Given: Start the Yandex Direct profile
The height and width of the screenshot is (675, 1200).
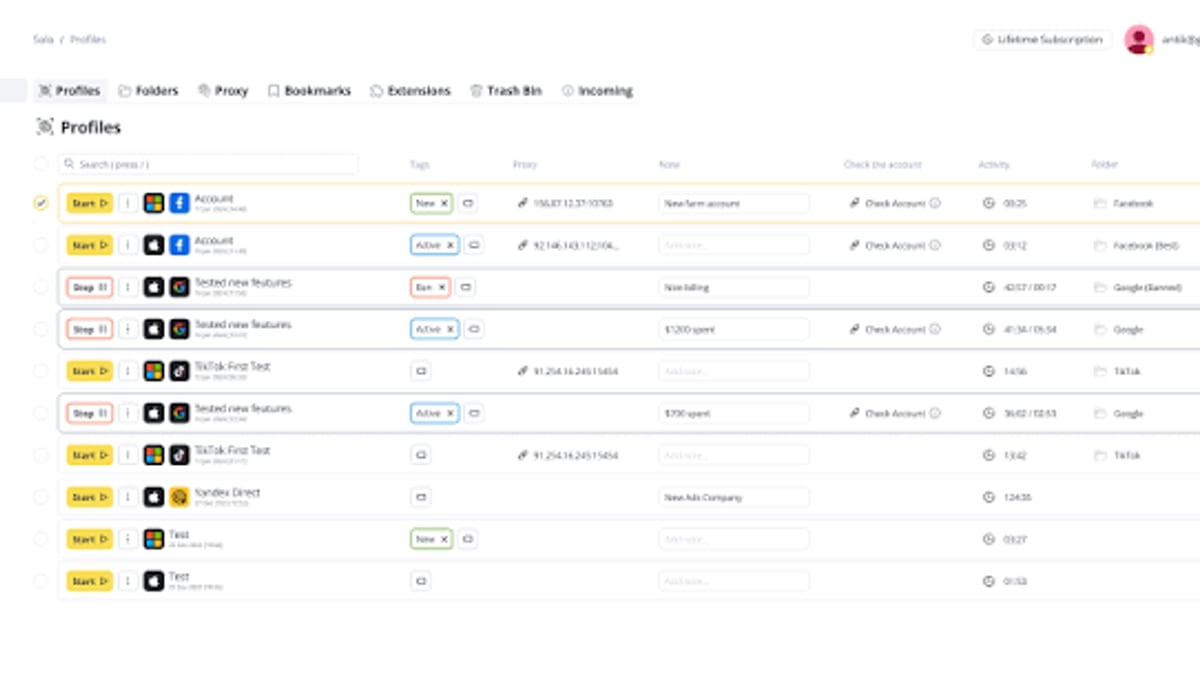Looking at the screenshot, I should coord(90,497).
